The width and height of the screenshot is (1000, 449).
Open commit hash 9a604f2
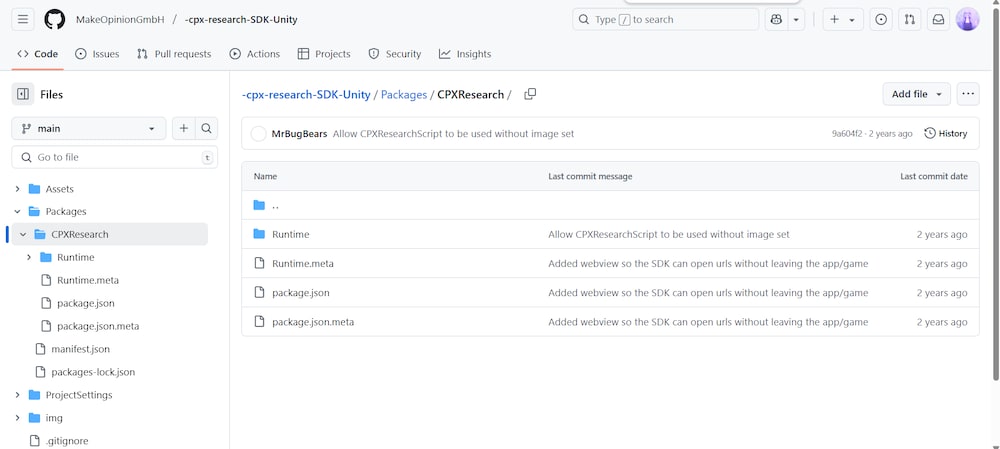pyautogui.click(x=847, y=134)
